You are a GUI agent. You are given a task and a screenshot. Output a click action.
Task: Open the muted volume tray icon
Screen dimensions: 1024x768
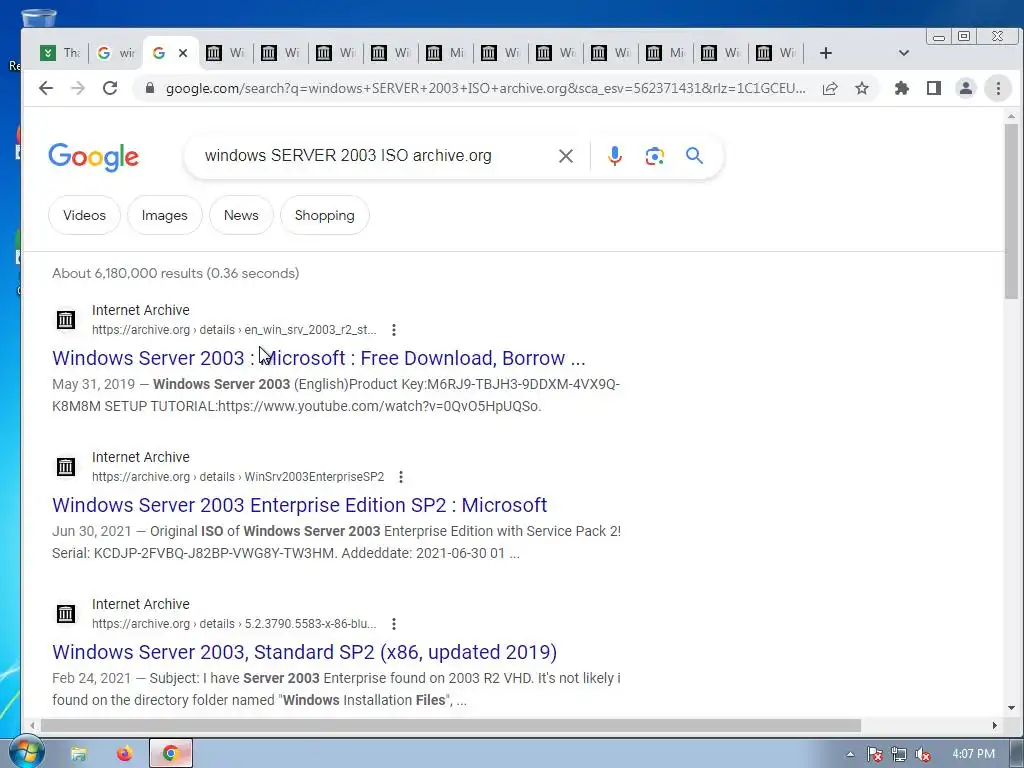click(x=923, y=754)
